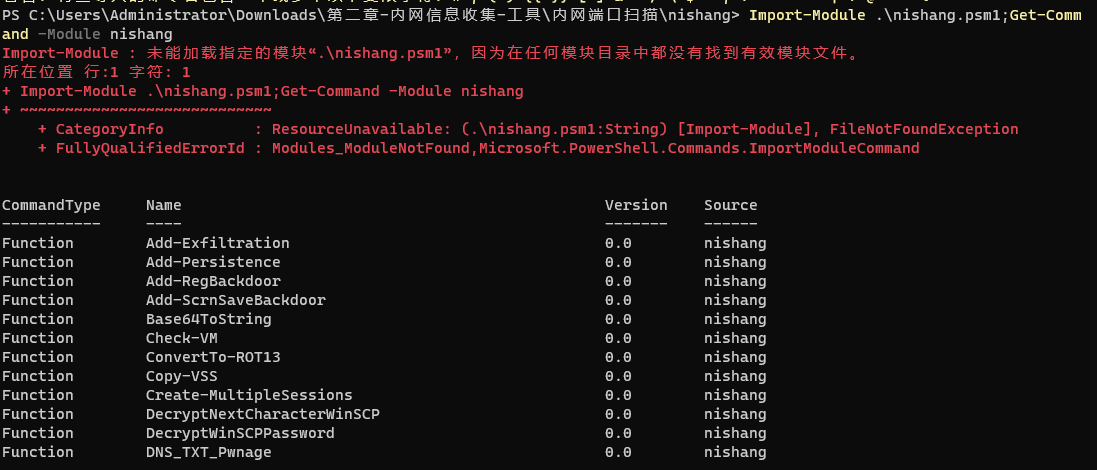The height and width of the screenshot is (470, 1097).
Task: Click the ConvertTo-ROT13 function name
Action: 213,357
